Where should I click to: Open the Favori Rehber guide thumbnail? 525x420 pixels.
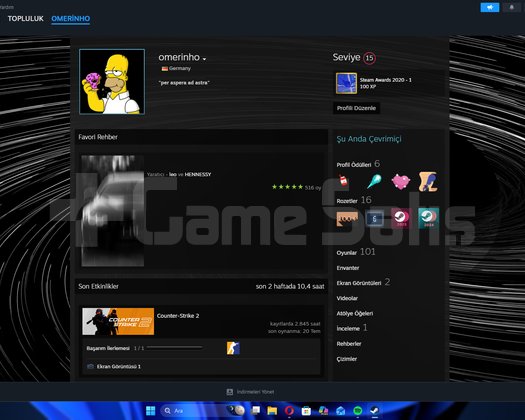point(113,210)
